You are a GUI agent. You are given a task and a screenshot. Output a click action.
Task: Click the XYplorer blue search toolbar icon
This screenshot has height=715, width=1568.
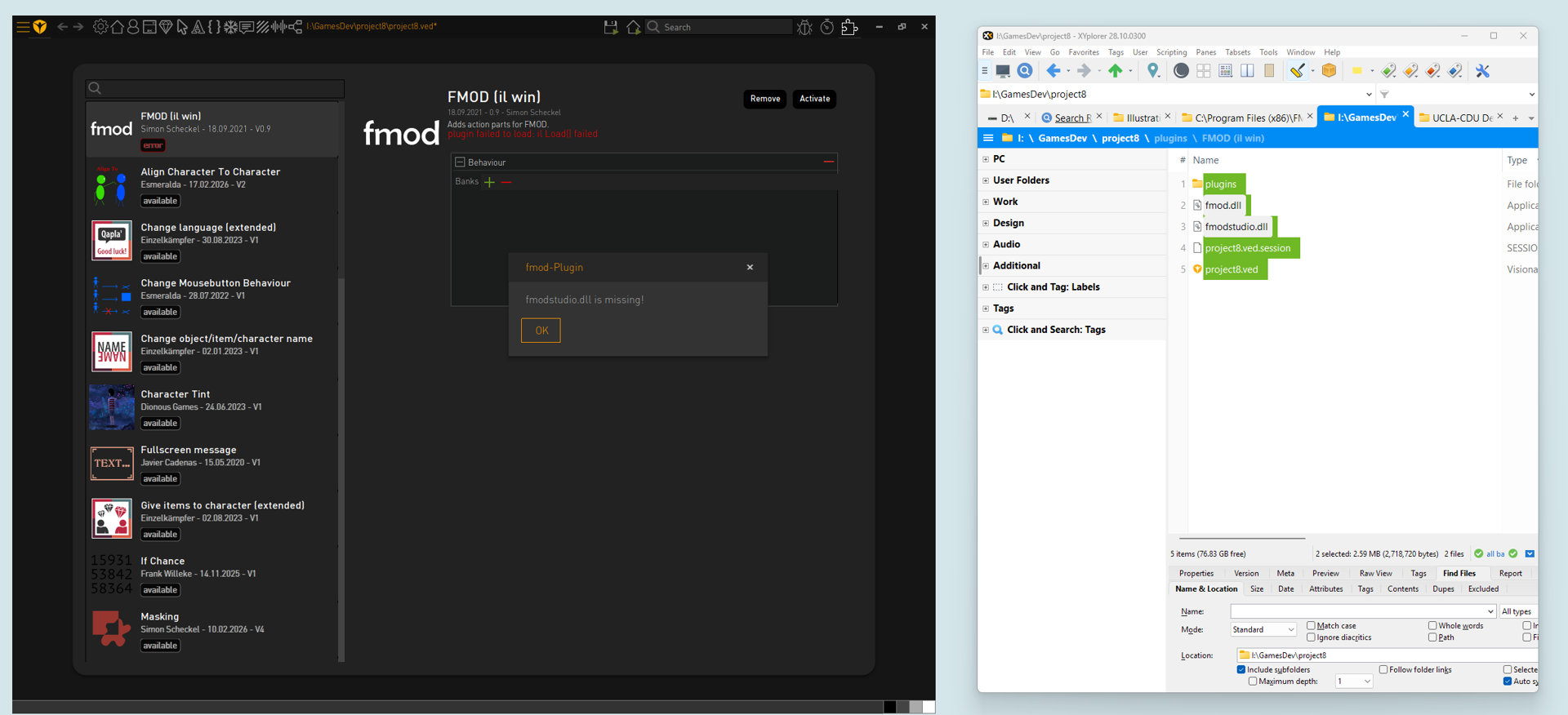click(x=1025, y=71)
